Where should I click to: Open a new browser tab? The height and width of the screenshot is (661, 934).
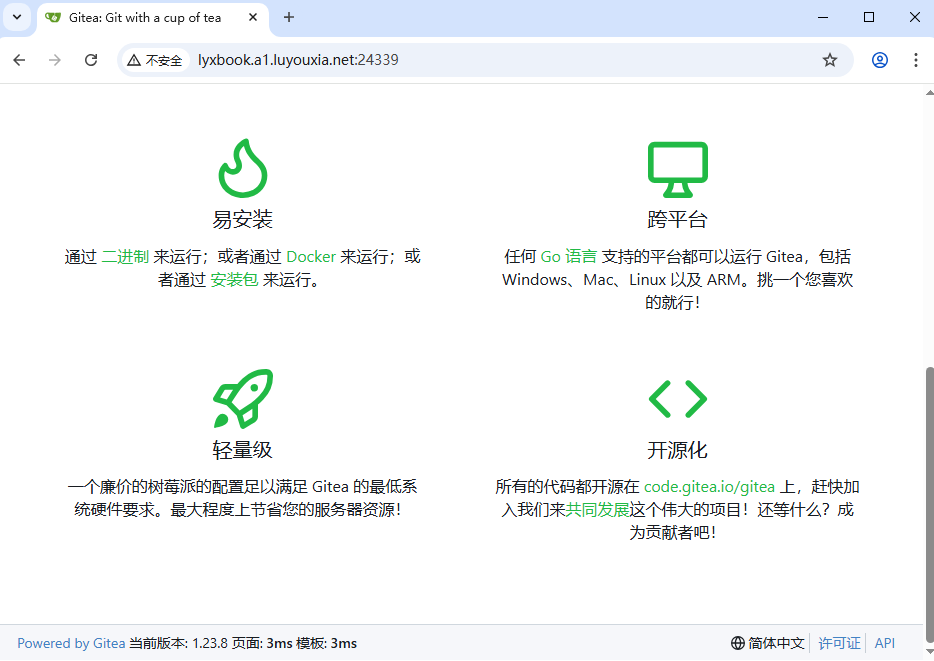point(289,17)
